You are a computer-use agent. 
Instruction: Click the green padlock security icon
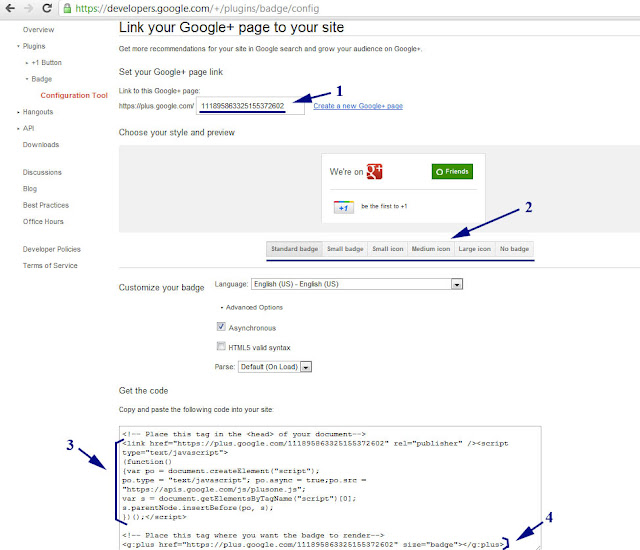tap(67, 8)
